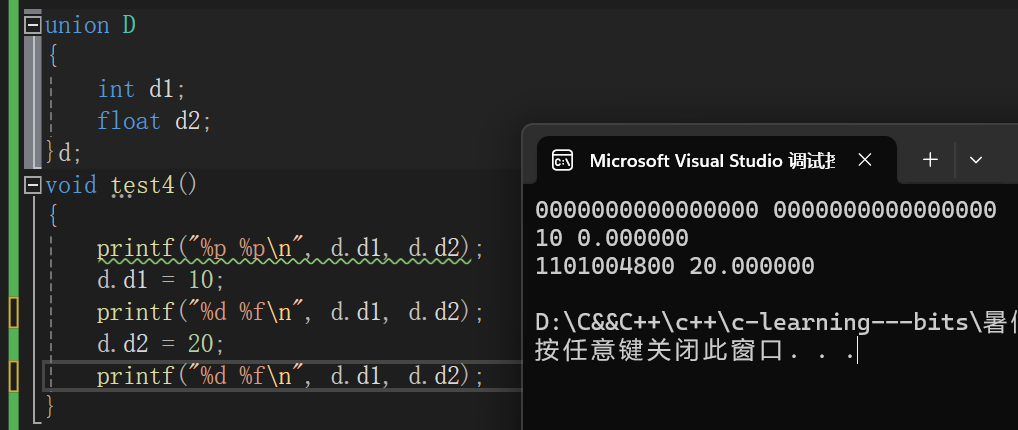Close the Microsoft Visual Studio console tab
1018x430 pixels.
866,160
